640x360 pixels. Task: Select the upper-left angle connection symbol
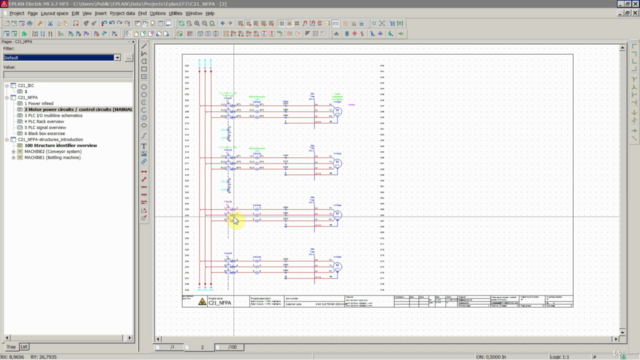click(x=634, y=46)
